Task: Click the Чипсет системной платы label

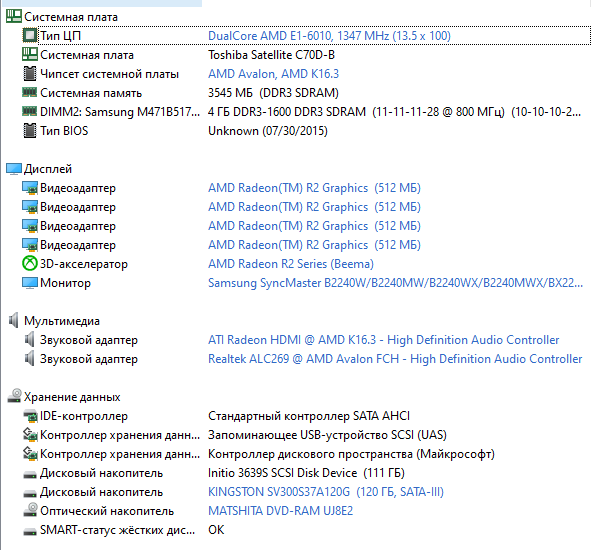Action: [x=110, y=74]
